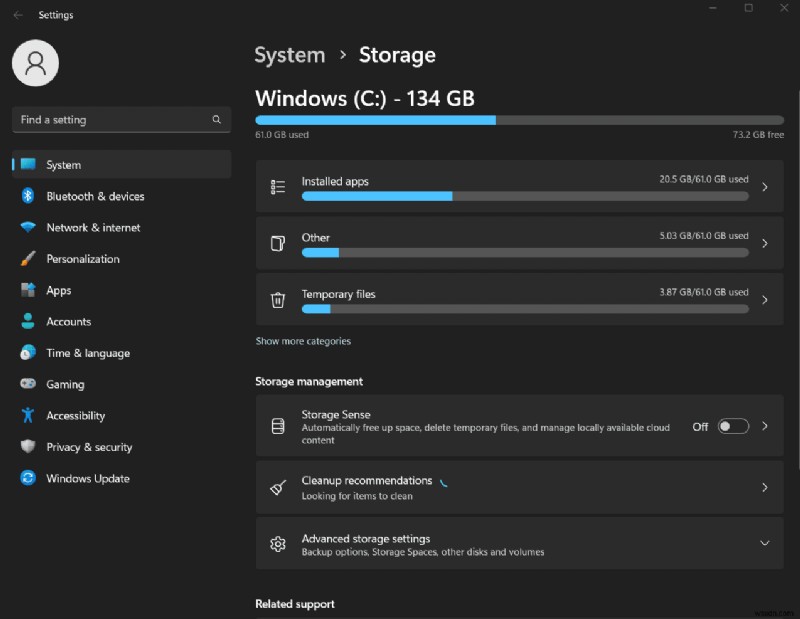Select System in the sidebar

tap(121, 164)
